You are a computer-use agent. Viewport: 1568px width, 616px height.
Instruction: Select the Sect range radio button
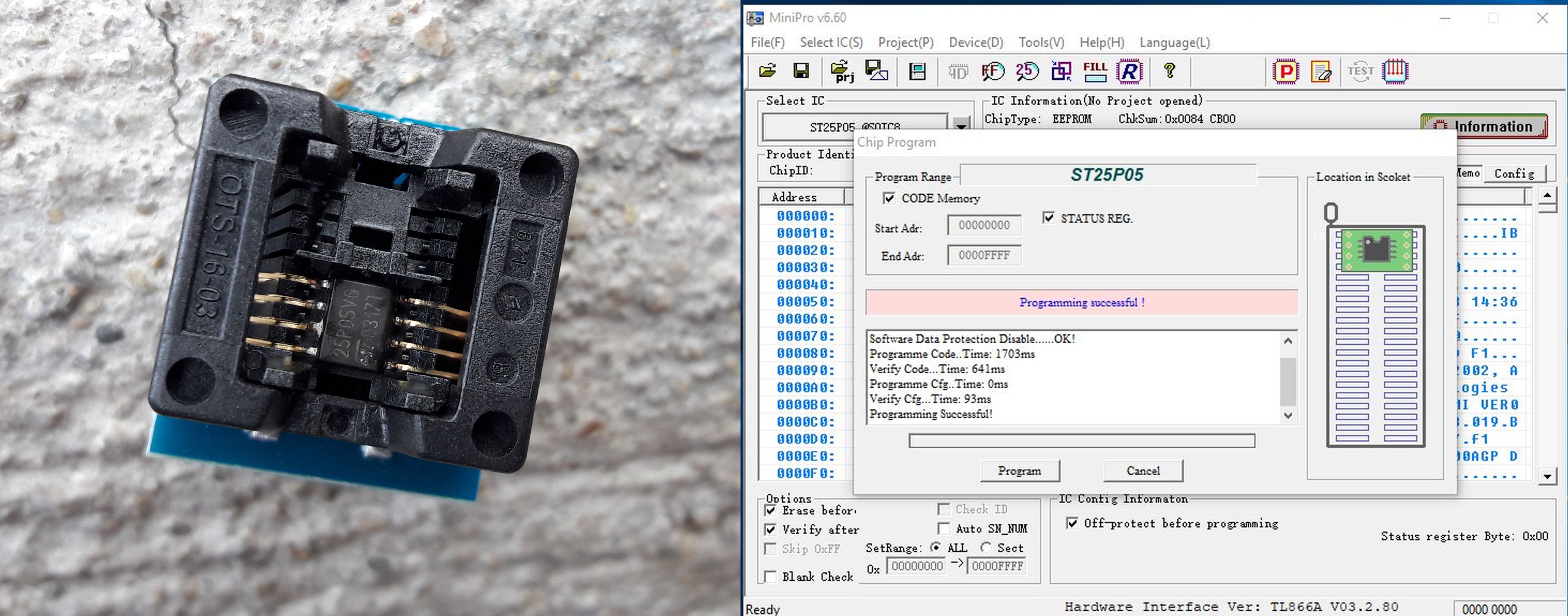point(986,547)
